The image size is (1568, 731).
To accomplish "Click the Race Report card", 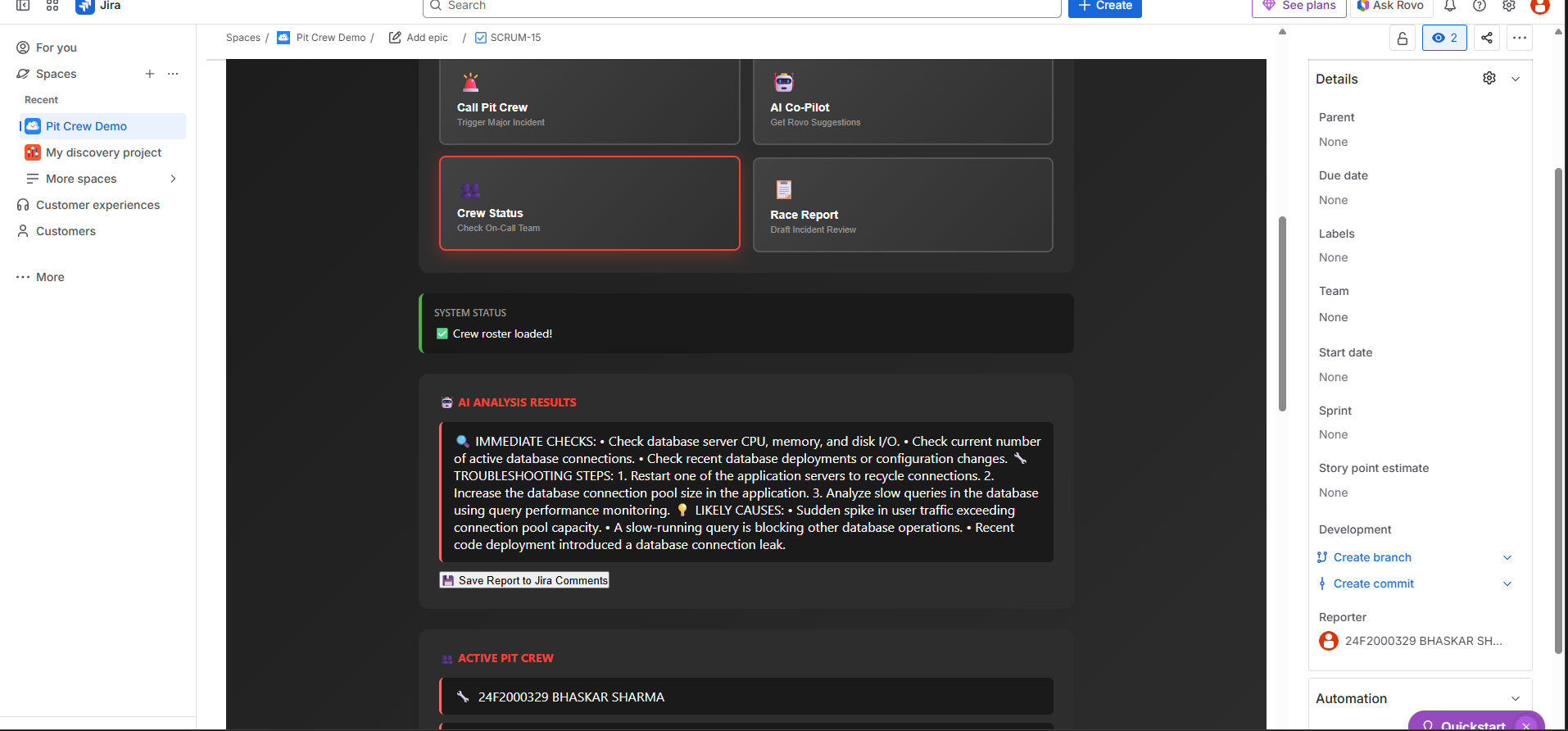I will (903, 205).
